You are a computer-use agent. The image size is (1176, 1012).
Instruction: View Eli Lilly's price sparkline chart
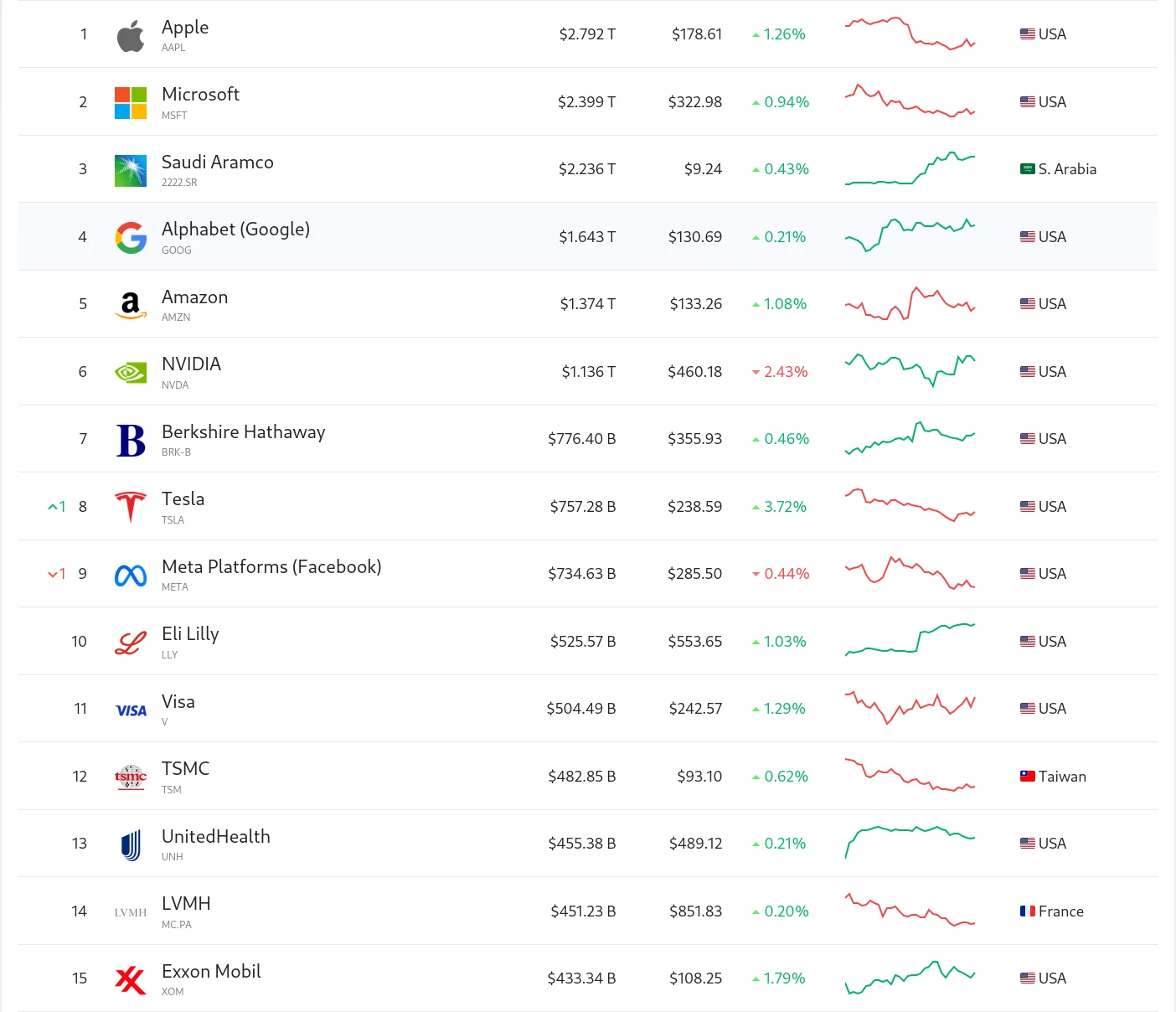(910, 640)
